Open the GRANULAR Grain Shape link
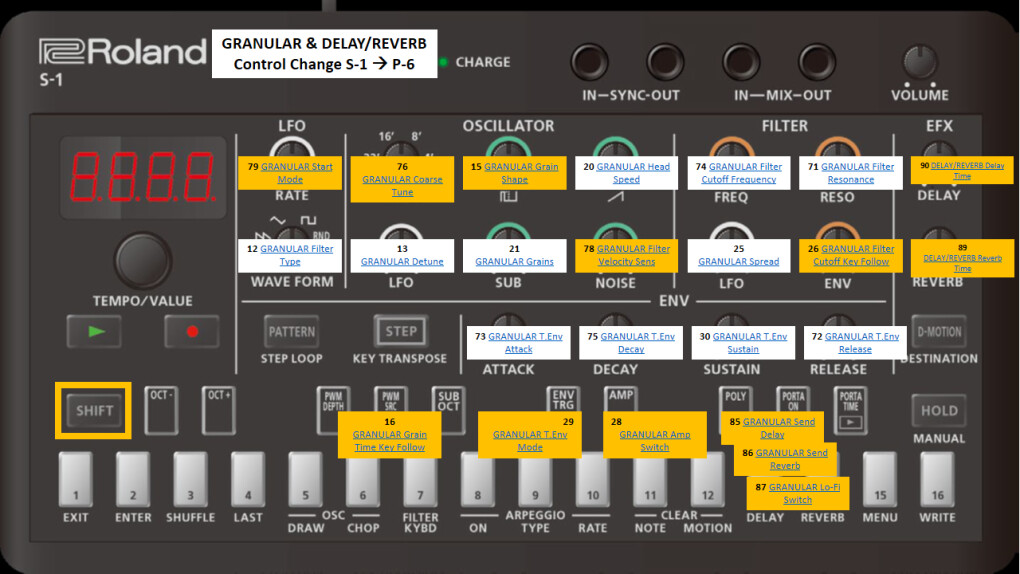The height and width of the screenshot is (574, 1020). point(520,173)
